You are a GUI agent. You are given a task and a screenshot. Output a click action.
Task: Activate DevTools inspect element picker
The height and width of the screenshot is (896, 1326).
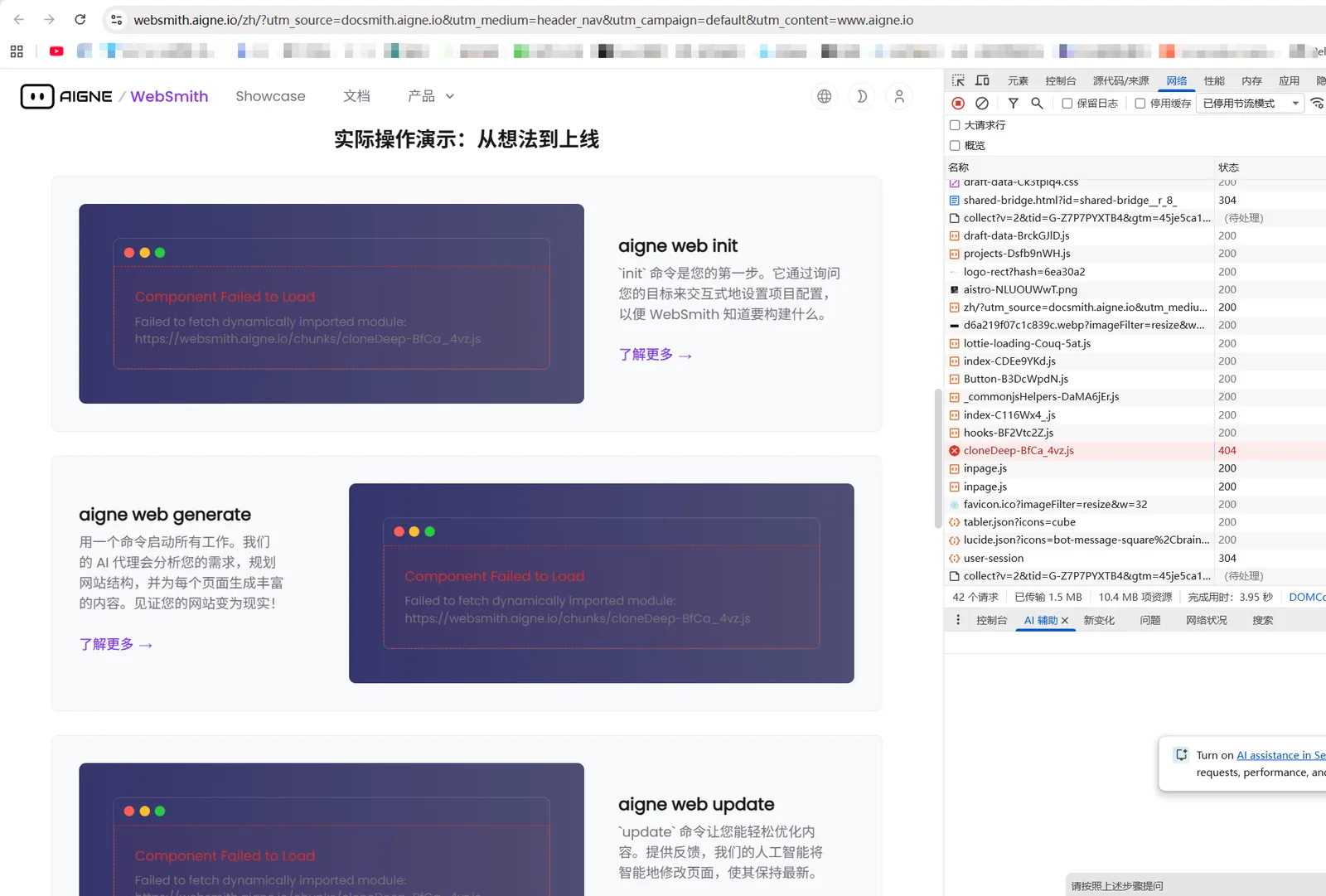pyautogui.click(x=958, y=80)
